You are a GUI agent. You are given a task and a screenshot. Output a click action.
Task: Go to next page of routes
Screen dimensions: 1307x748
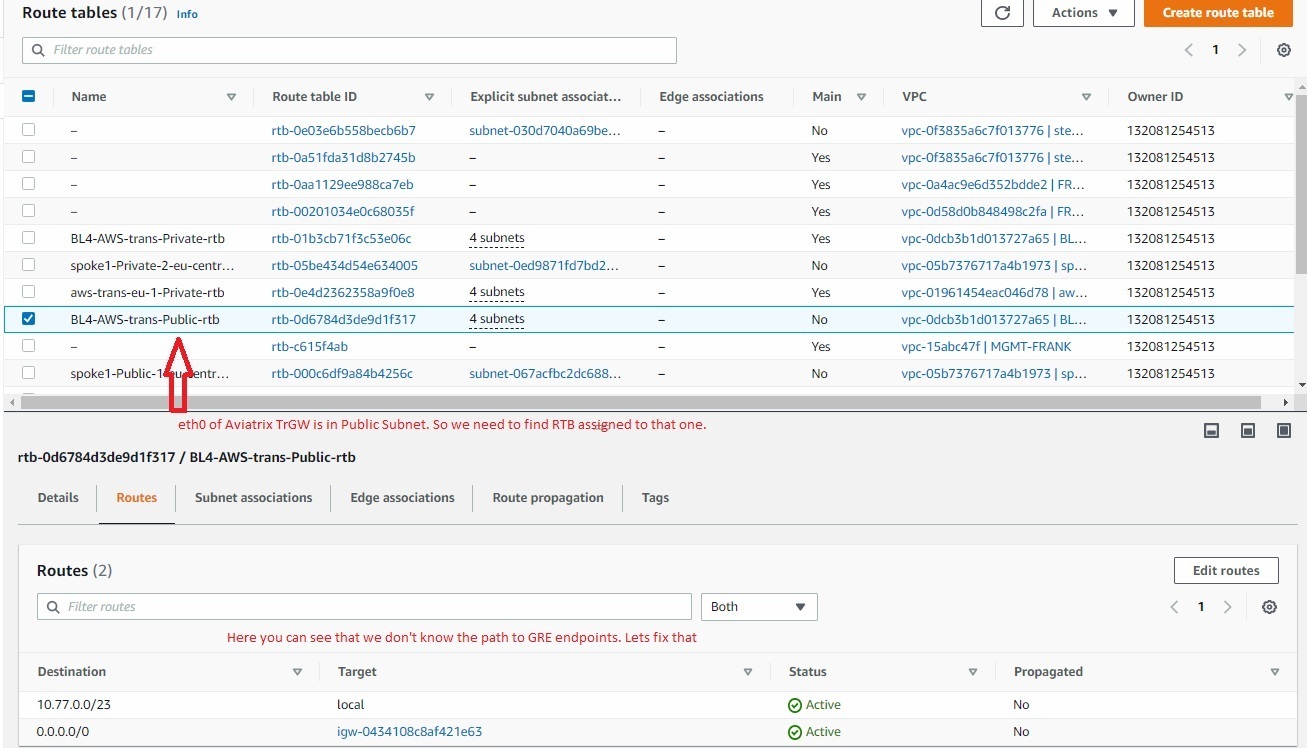[x=1227, y=607]
